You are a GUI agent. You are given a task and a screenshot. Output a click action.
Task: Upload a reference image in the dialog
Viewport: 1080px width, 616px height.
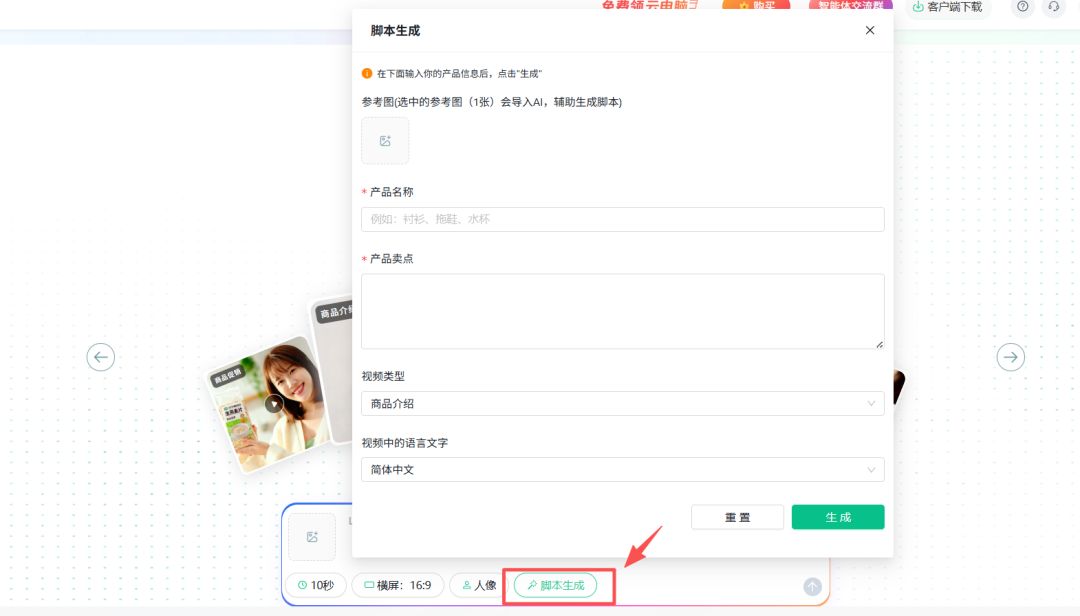pyautogui.click(x=385, y=141)
